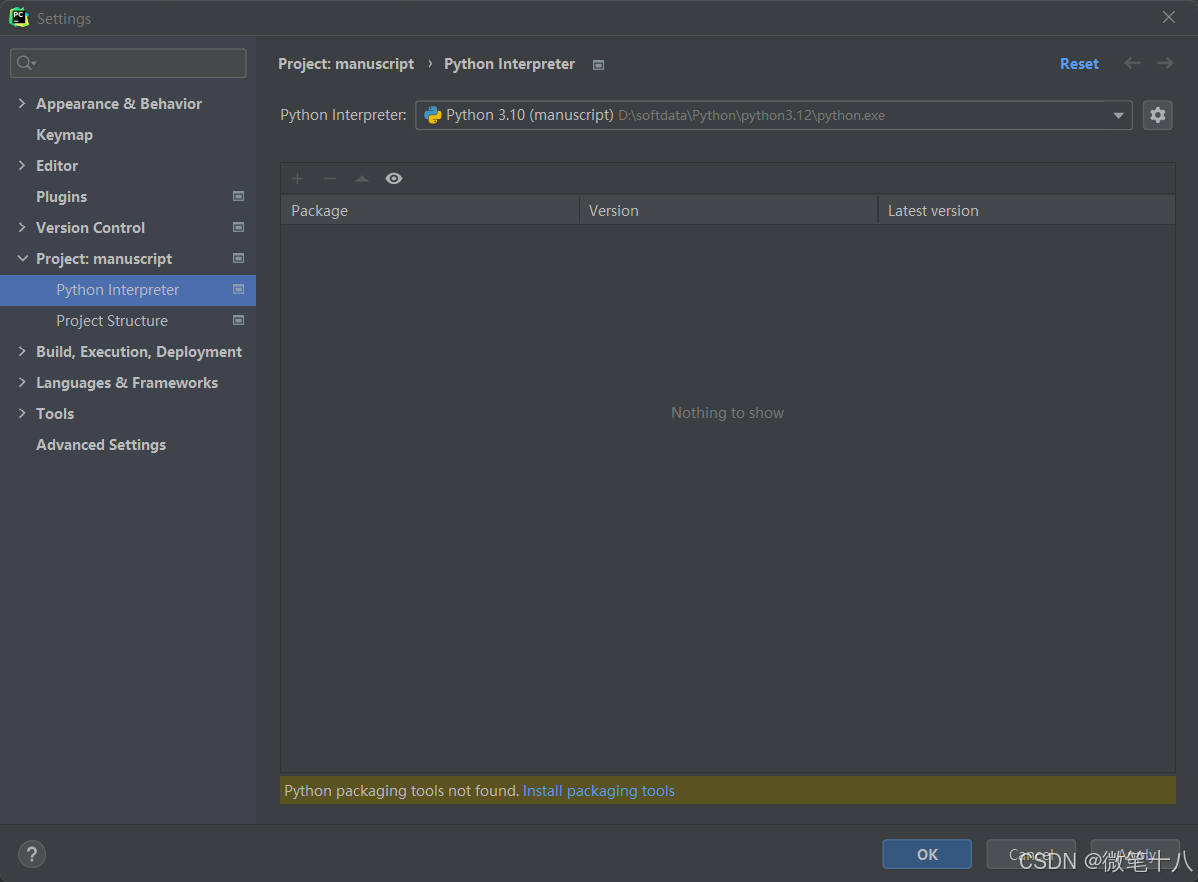Expand the Editor section
Viewport: 1198px width, 882px height.
point(22,165)
